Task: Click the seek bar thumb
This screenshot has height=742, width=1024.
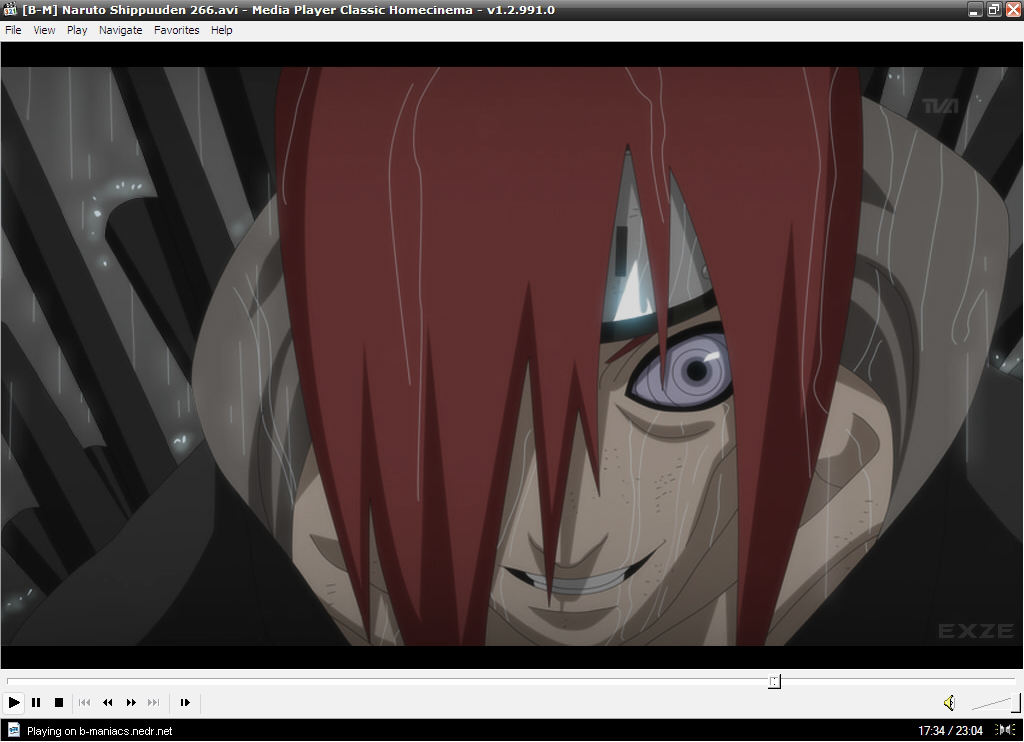Action: coord(774,681)
